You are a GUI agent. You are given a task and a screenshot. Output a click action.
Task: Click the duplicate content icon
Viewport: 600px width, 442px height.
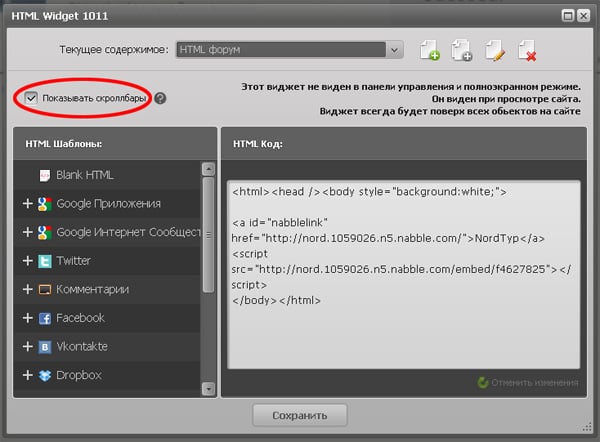coord(461,50)
